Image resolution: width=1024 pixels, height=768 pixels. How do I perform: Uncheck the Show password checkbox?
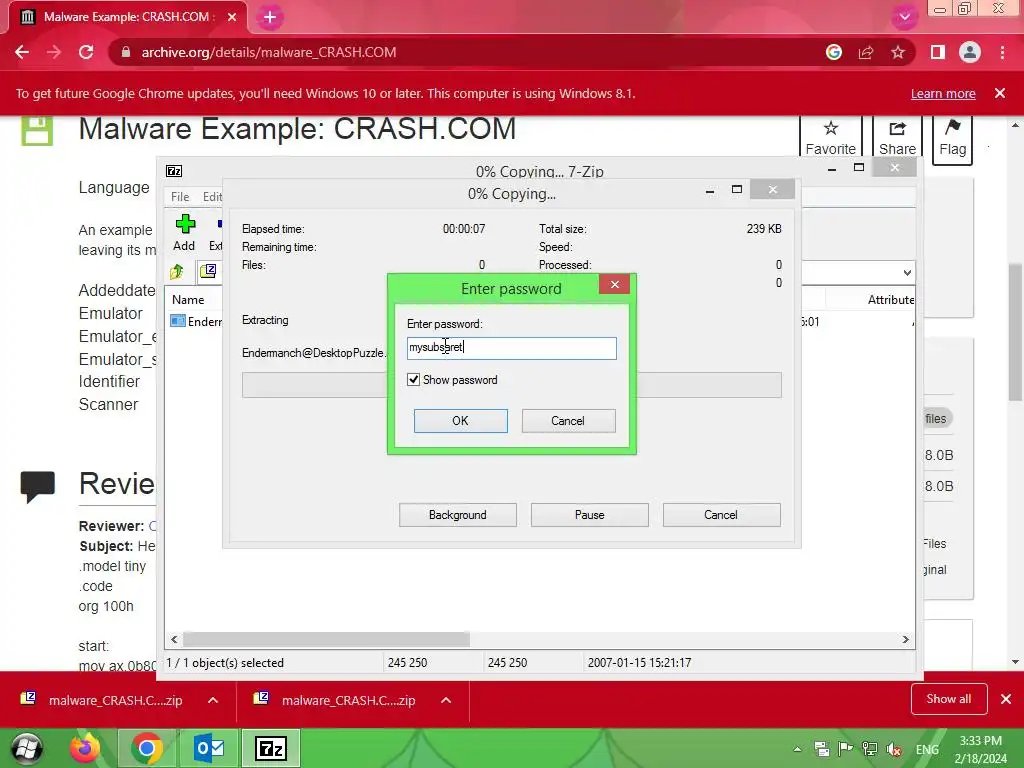point(413,379)
